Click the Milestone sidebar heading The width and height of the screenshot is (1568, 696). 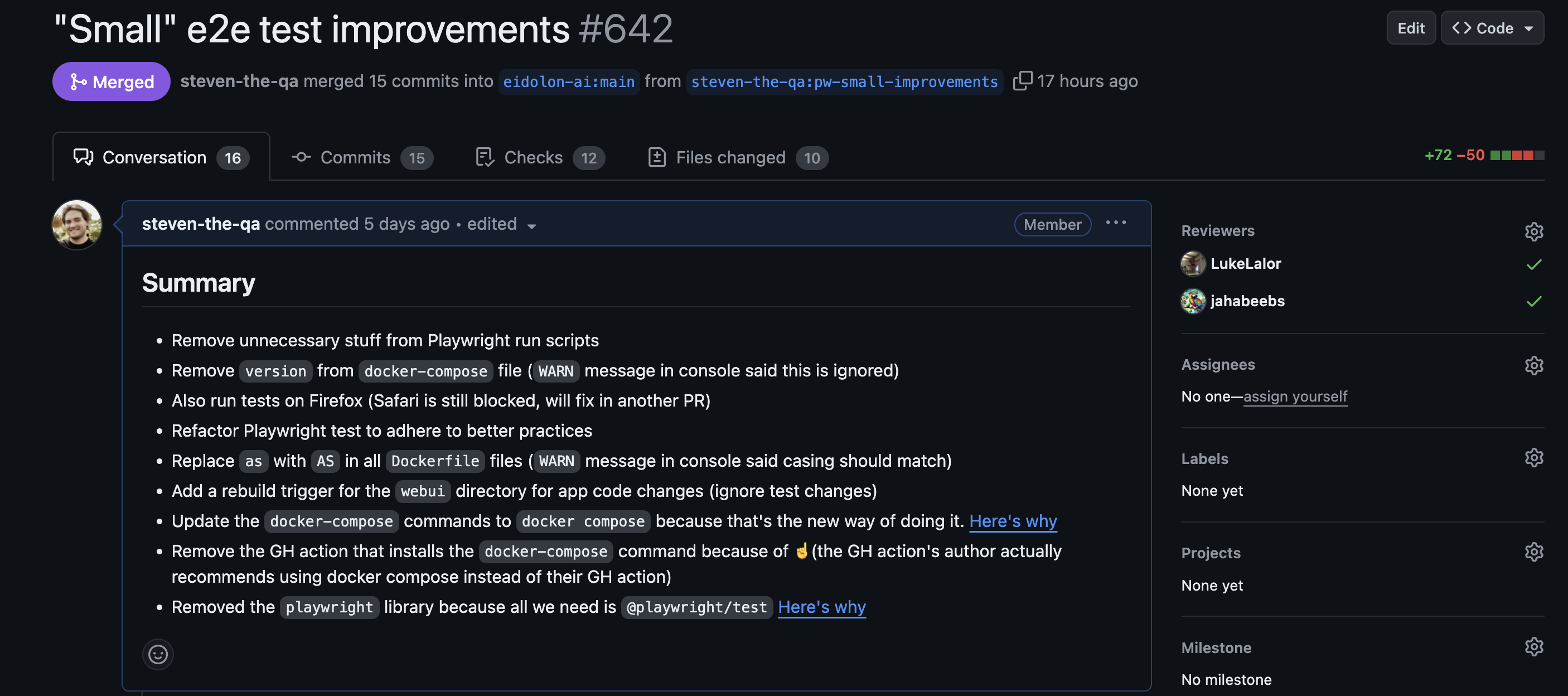[x=1216, y=647]
